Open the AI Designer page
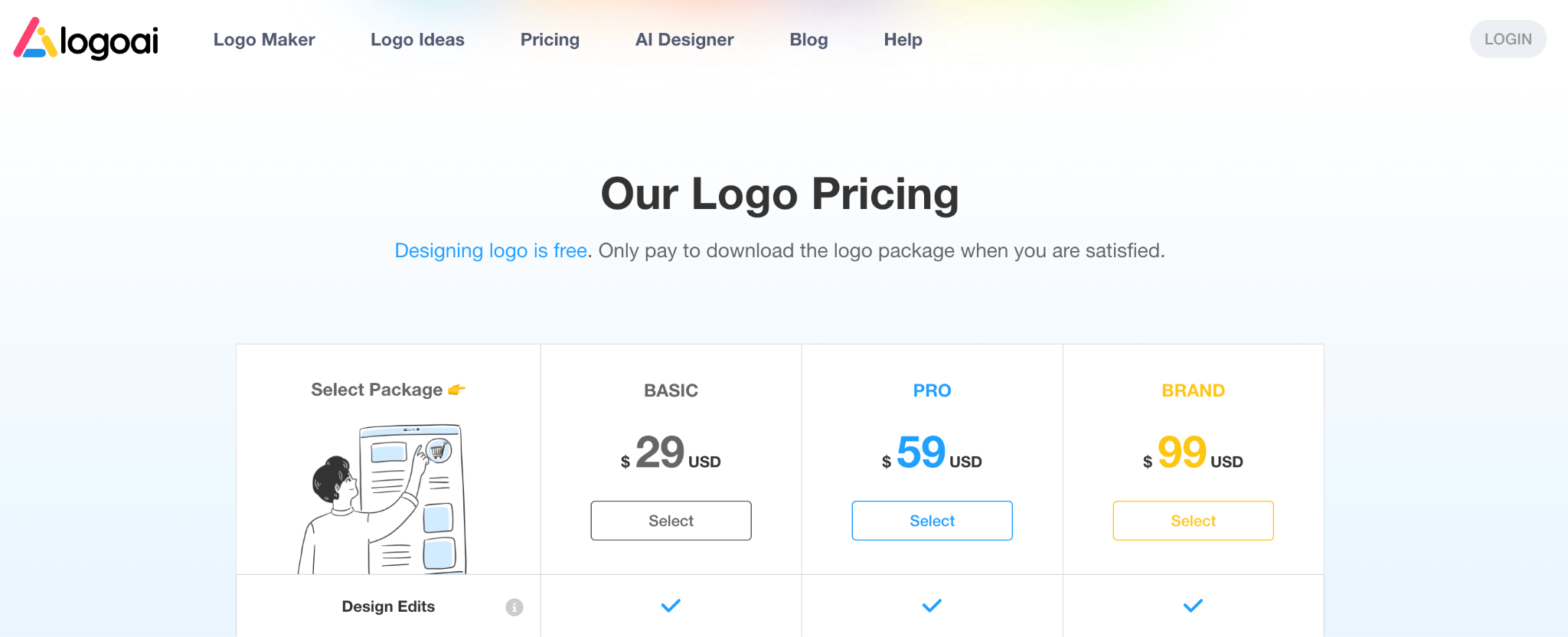 pyautogui.click(x=684, y=40)
